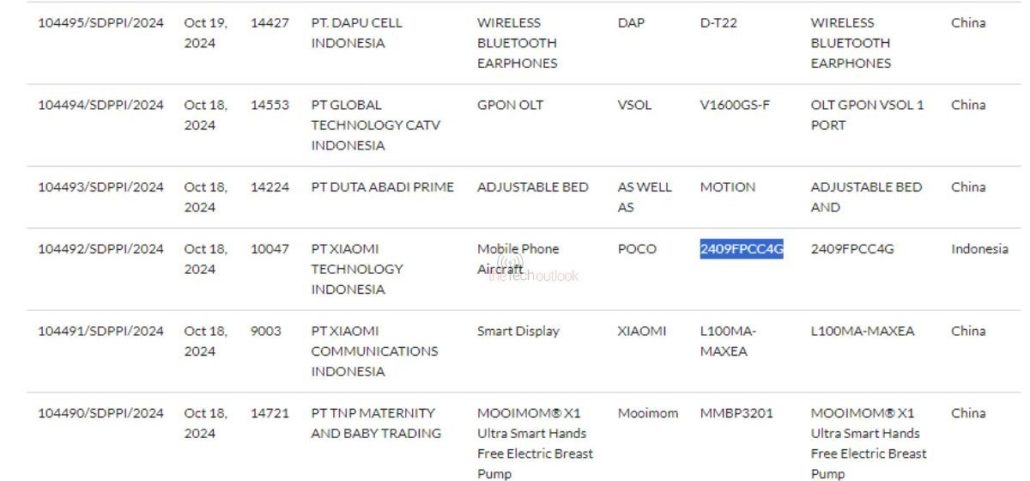Viewport: 1030px width, 481px height.
Task: Click certificate number 104492/SDPPI/2024
Action: point(101,249)
